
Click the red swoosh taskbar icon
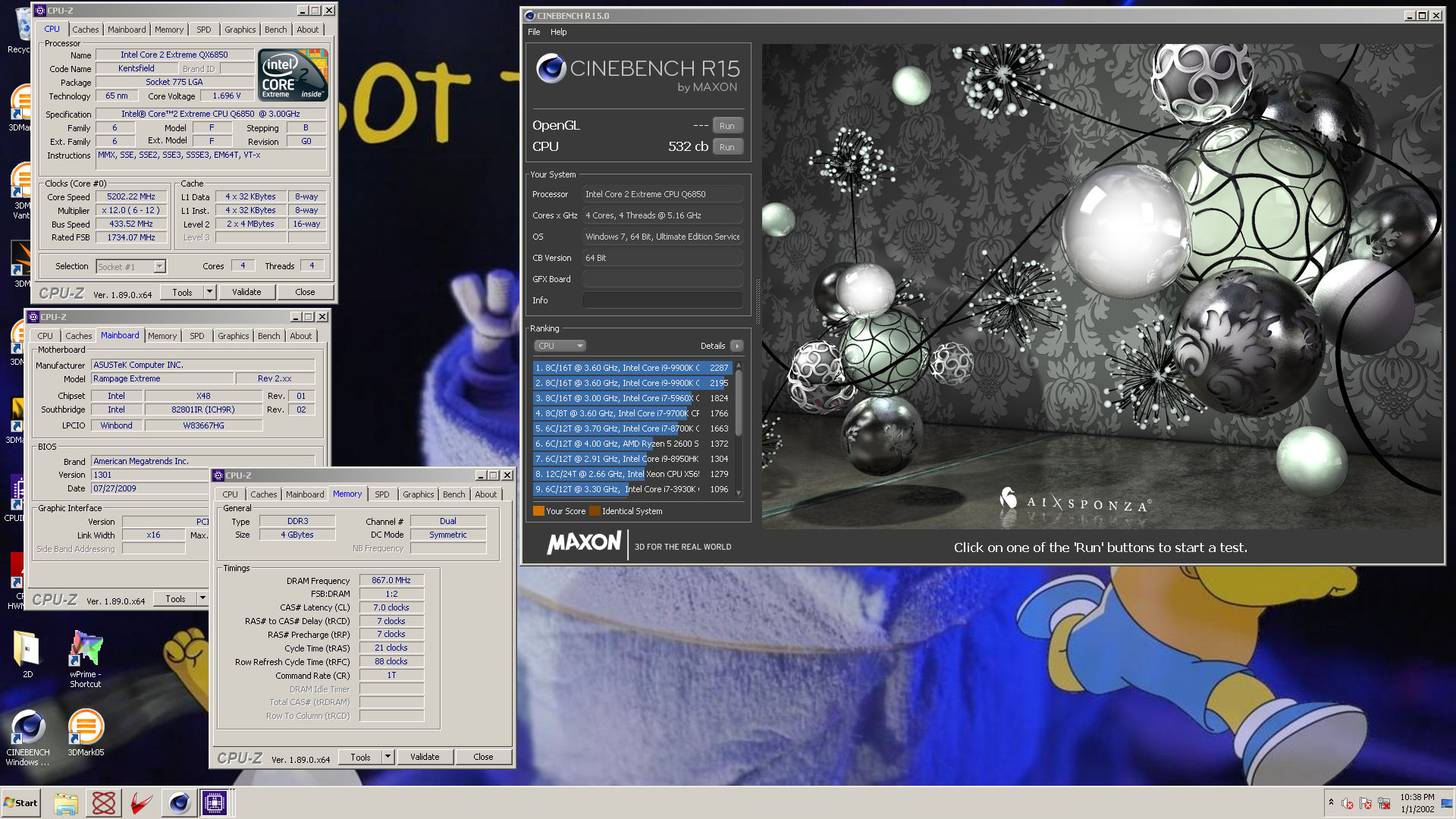(x=141, y=803)
